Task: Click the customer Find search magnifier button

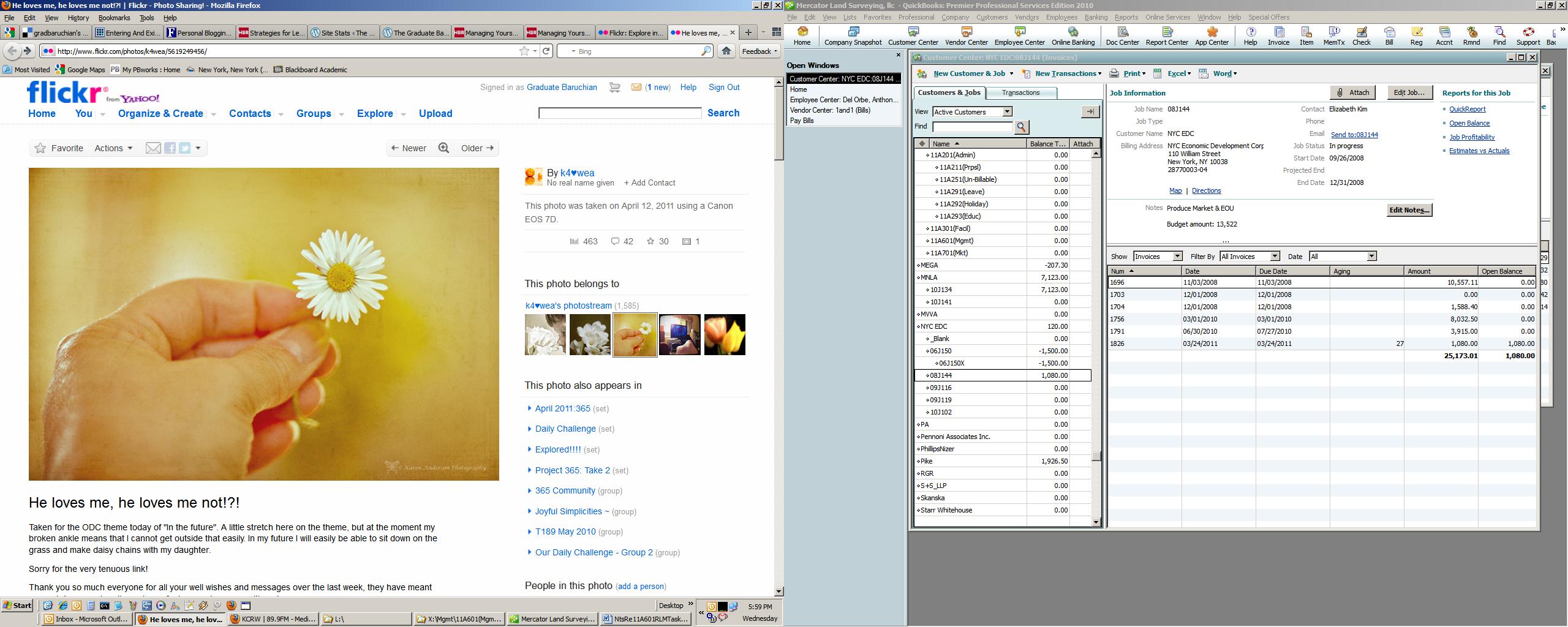Action: click(x=1021, y=127)
